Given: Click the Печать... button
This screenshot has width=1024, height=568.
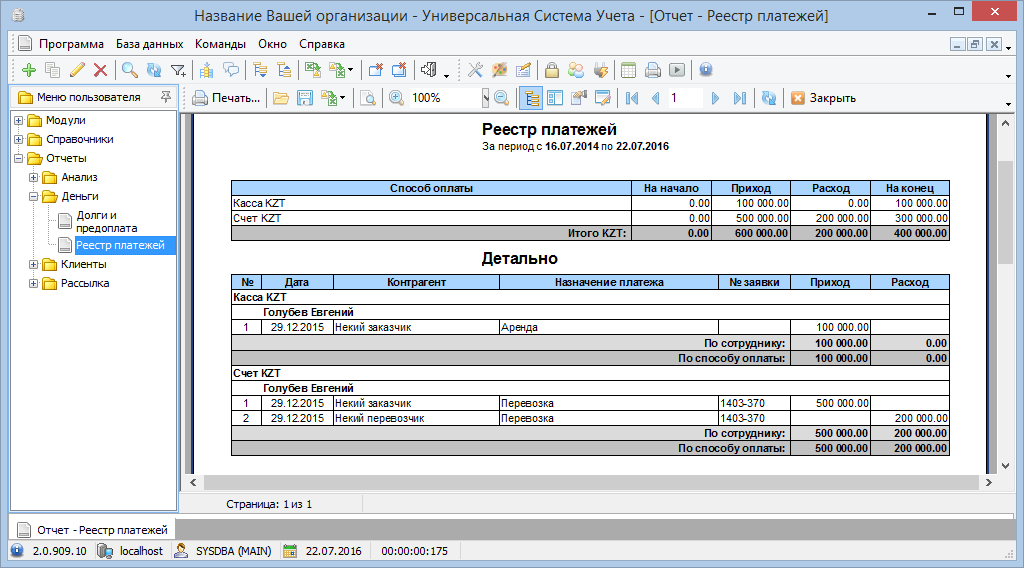Looking at the screenshot, I should click(226, 98).
